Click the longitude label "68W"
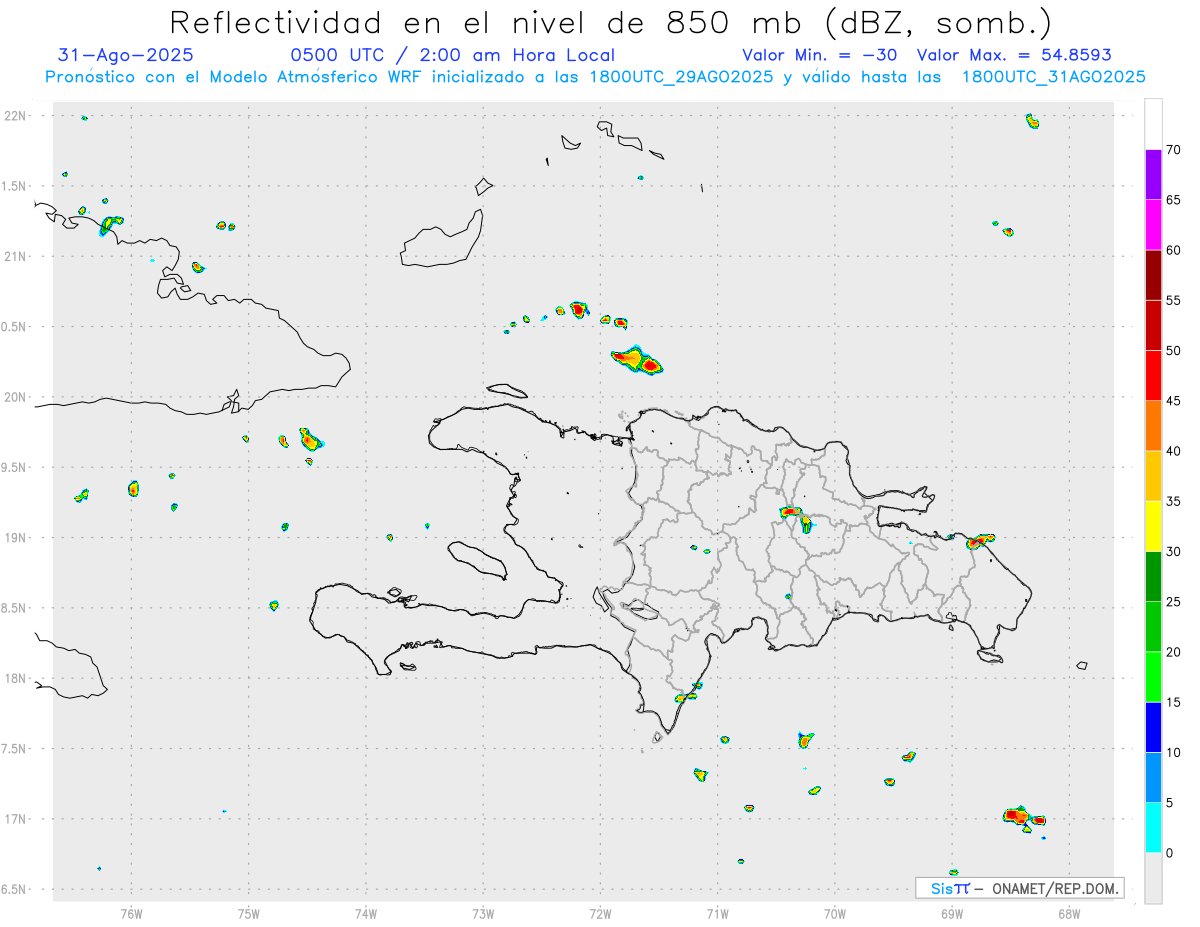The height and width of the screenshot is (927, 1200). pos(1069,913)
